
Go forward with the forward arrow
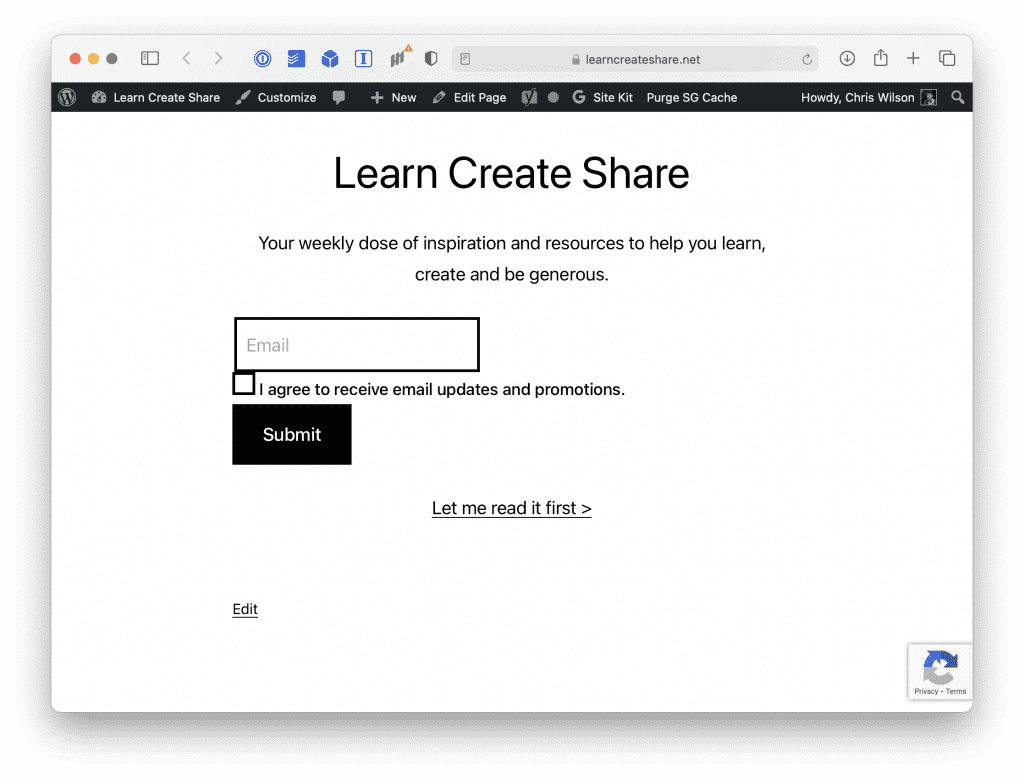point(218,59)
